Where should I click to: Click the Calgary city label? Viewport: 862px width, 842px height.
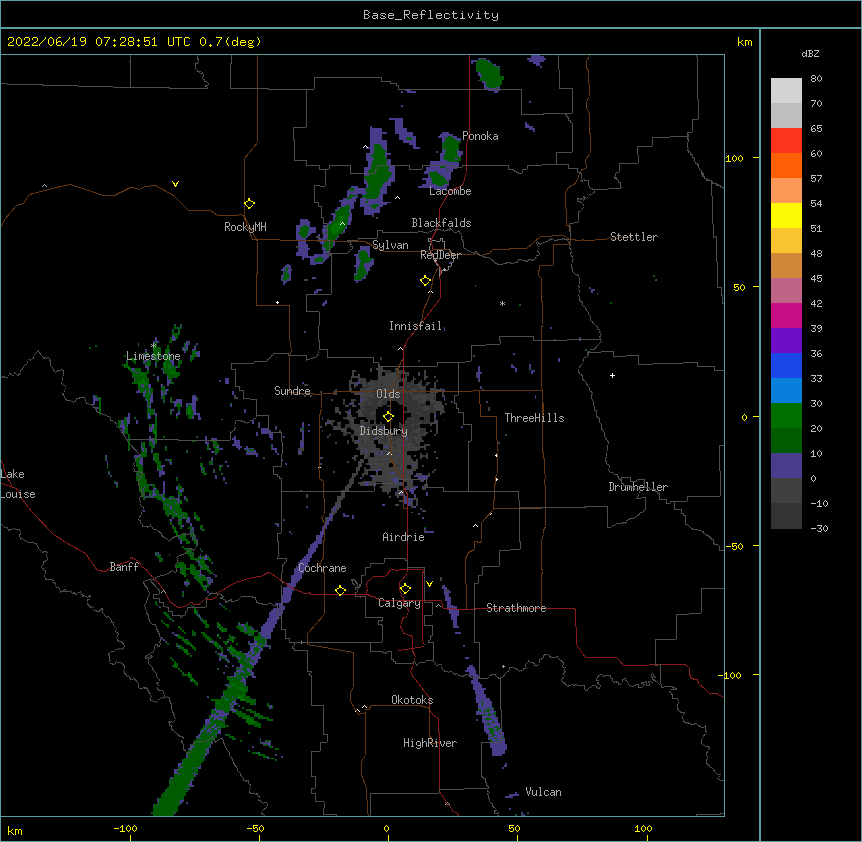(x=399, y=603)
